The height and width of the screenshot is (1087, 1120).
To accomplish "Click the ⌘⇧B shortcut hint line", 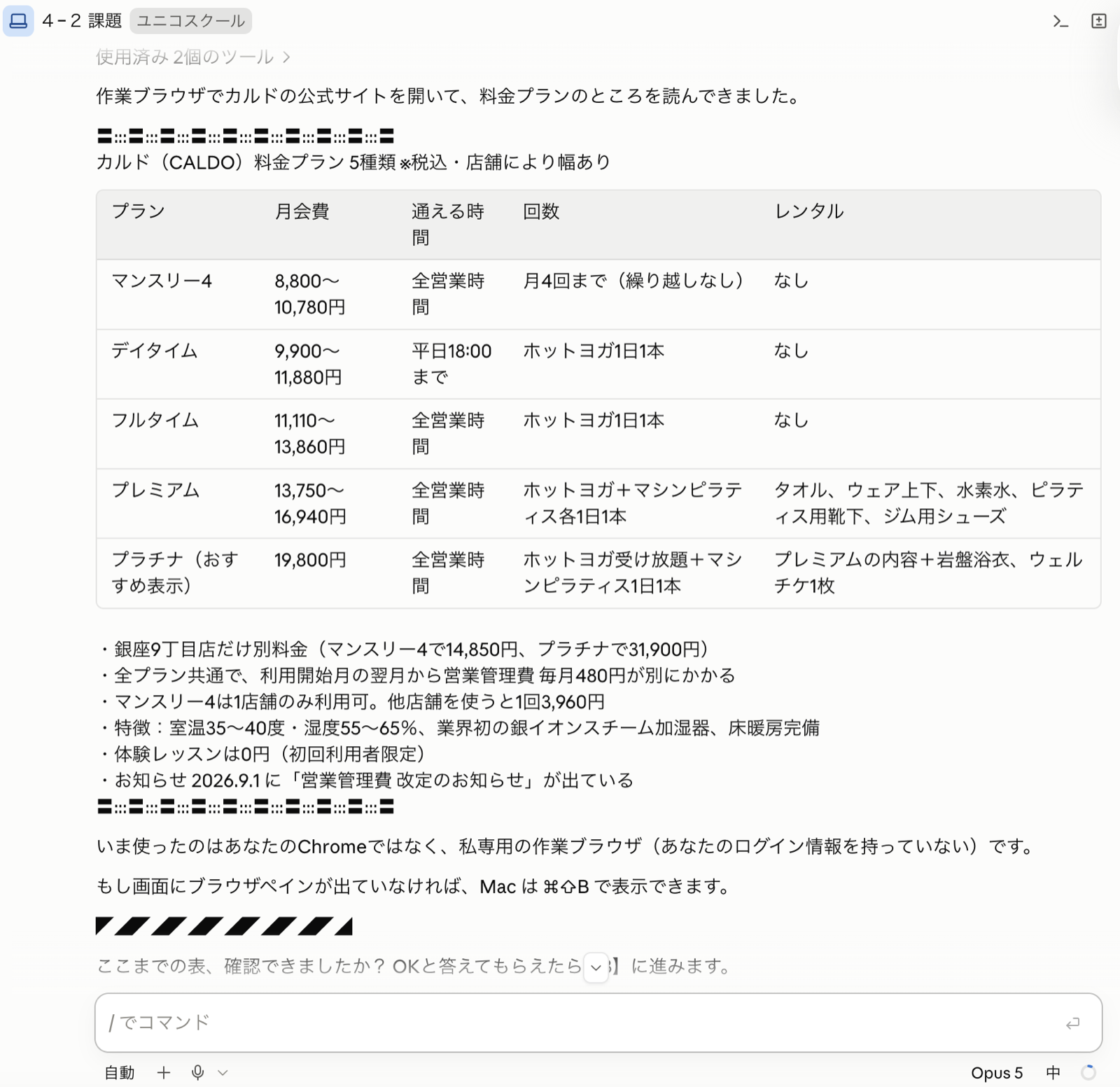I will pyautogui.click(x=414, y=887).
